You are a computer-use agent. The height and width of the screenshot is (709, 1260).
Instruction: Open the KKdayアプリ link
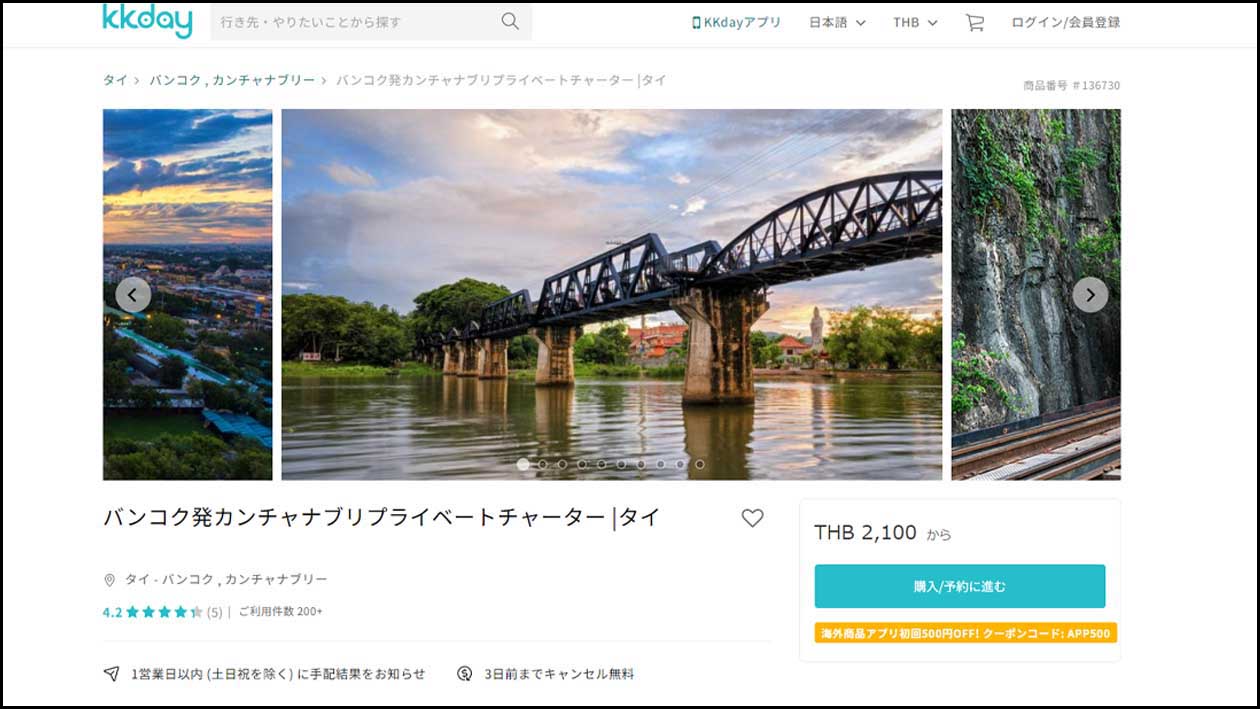(736, 22)
